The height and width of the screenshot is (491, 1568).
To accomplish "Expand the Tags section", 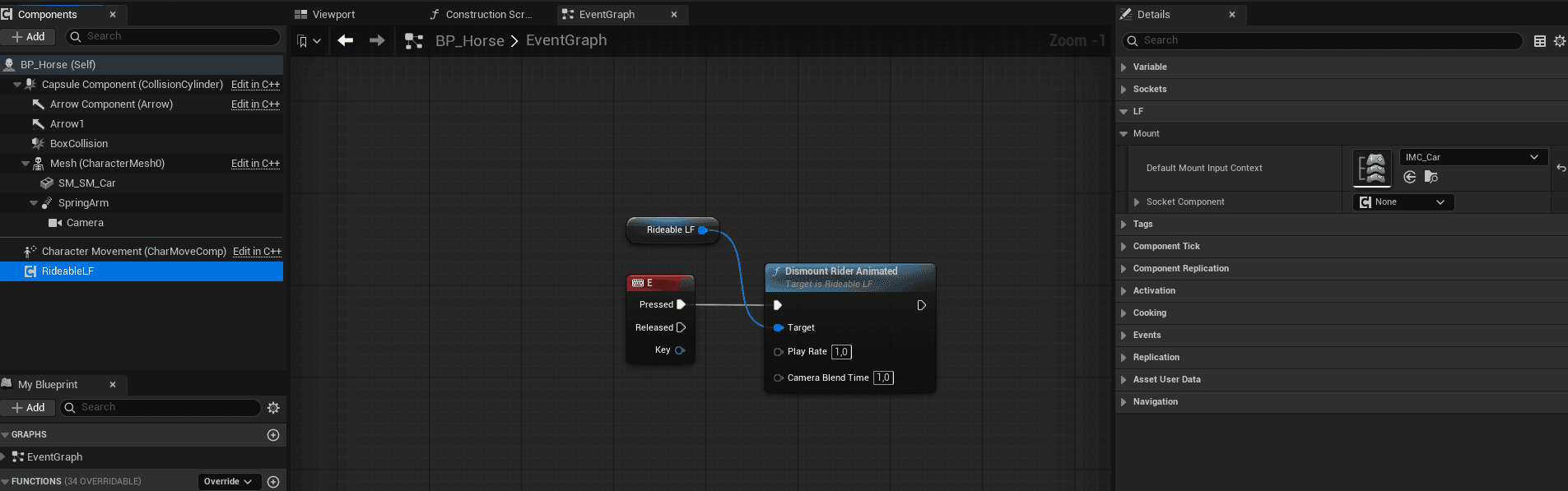I will click(x=1124, y=225).
